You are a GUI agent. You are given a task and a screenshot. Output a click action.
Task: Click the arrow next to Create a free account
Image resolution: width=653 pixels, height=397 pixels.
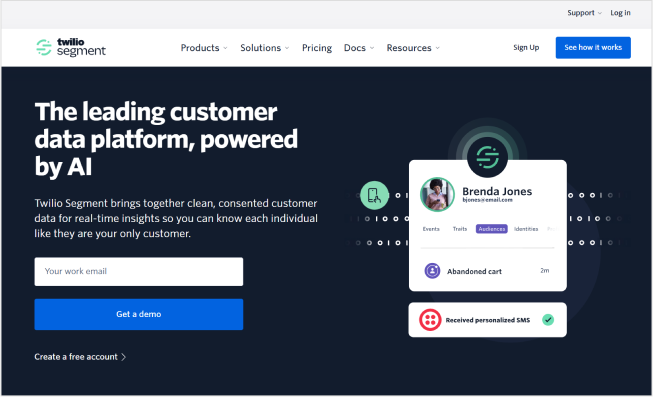[123, 357]
